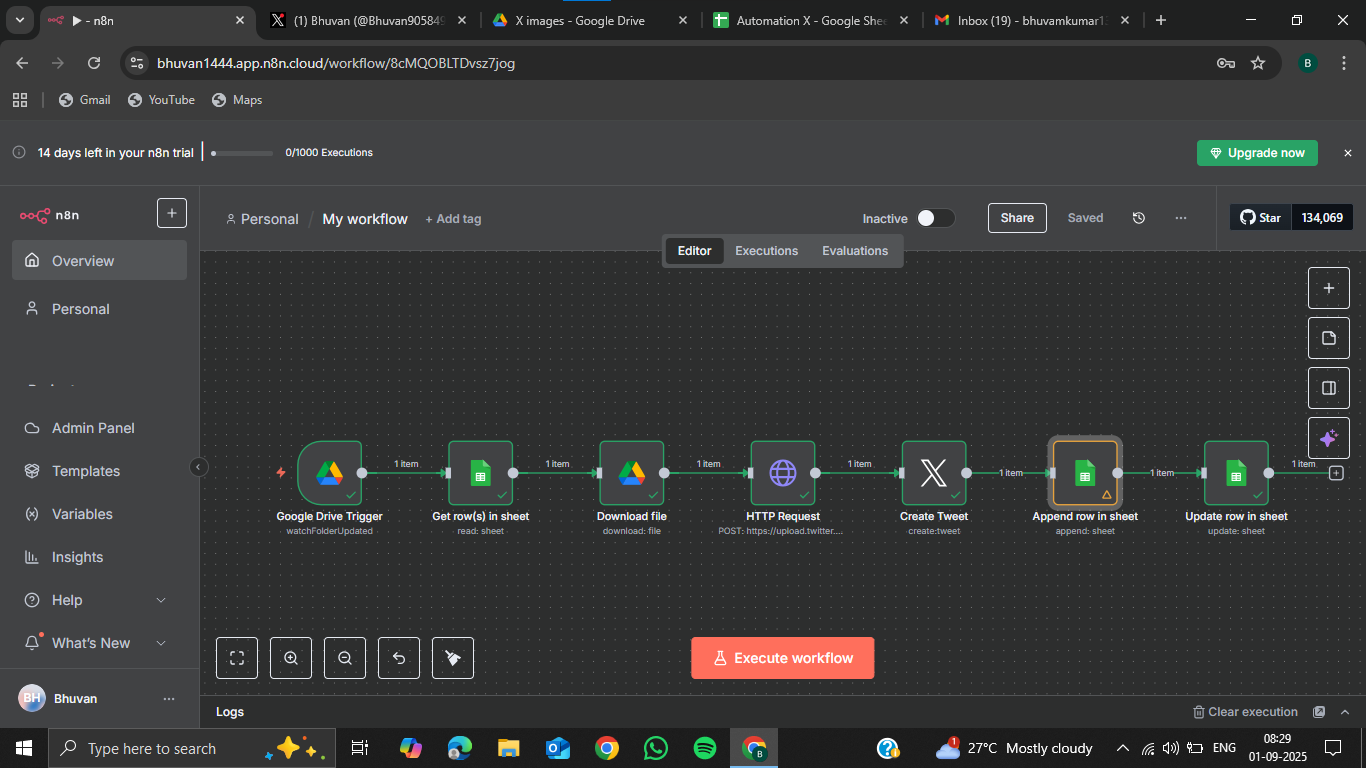Select the HTTP Request node
The width and height of the screenshot is (1366, 768).
[782, 471]
